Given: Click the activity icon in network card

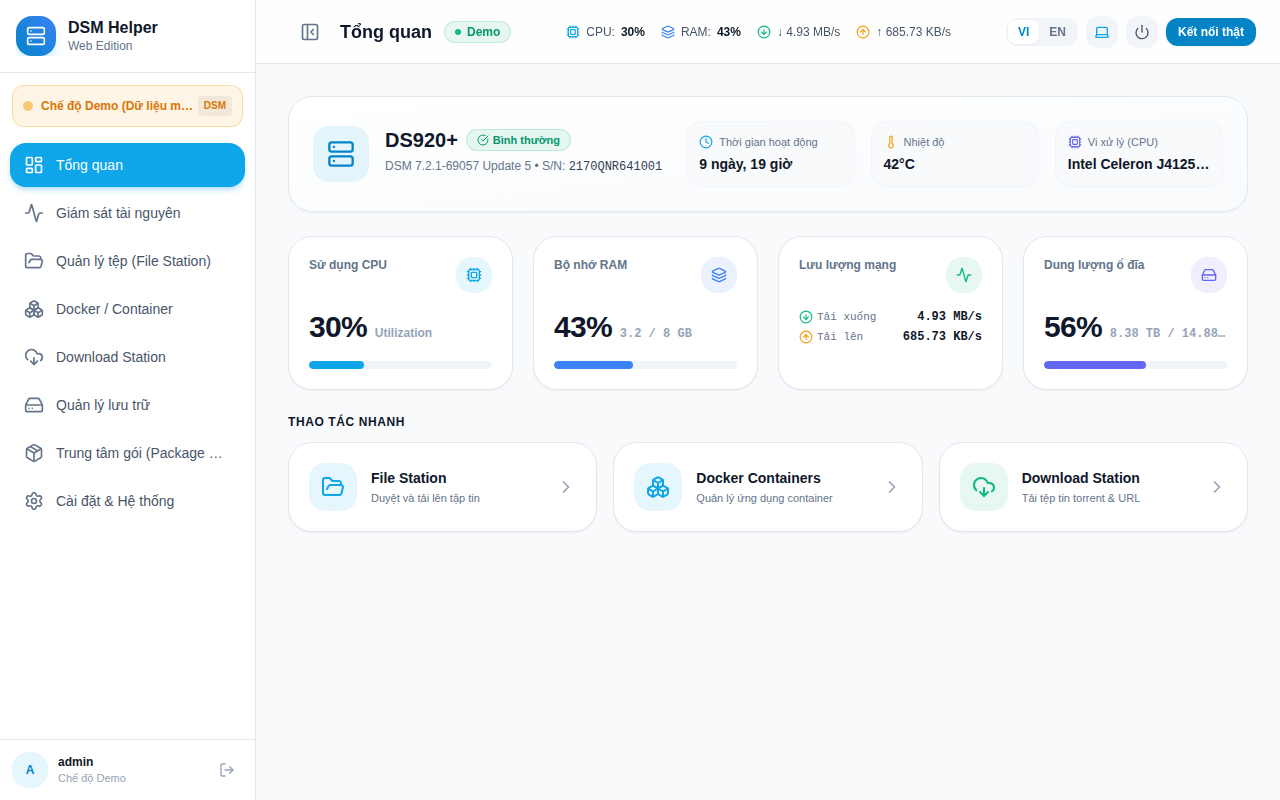Looking at the screenshot, I should (x=964, y=275).
